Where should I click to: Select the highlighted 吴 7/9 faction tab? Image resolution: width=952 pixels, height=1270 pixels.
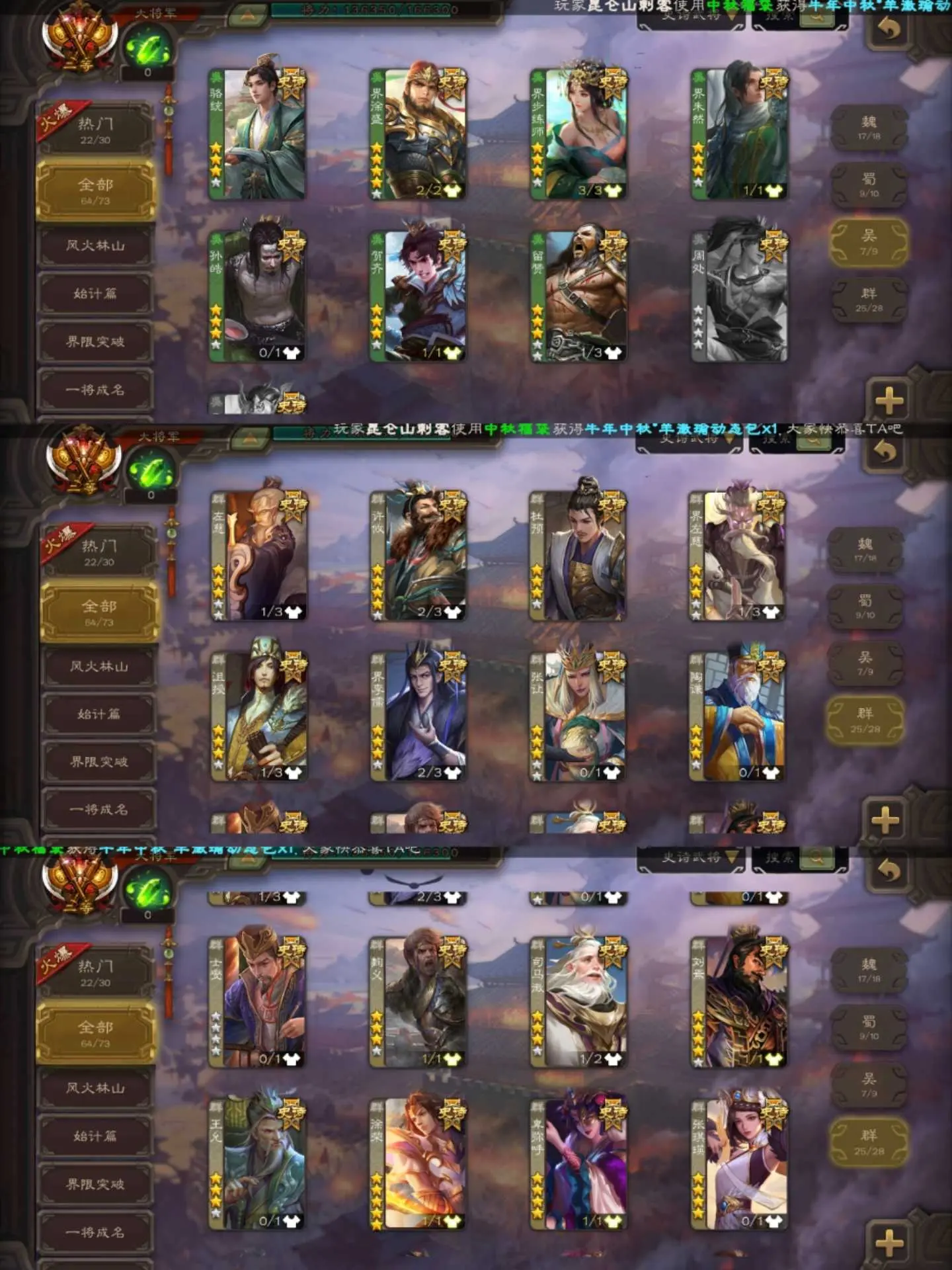coord(869,241)
